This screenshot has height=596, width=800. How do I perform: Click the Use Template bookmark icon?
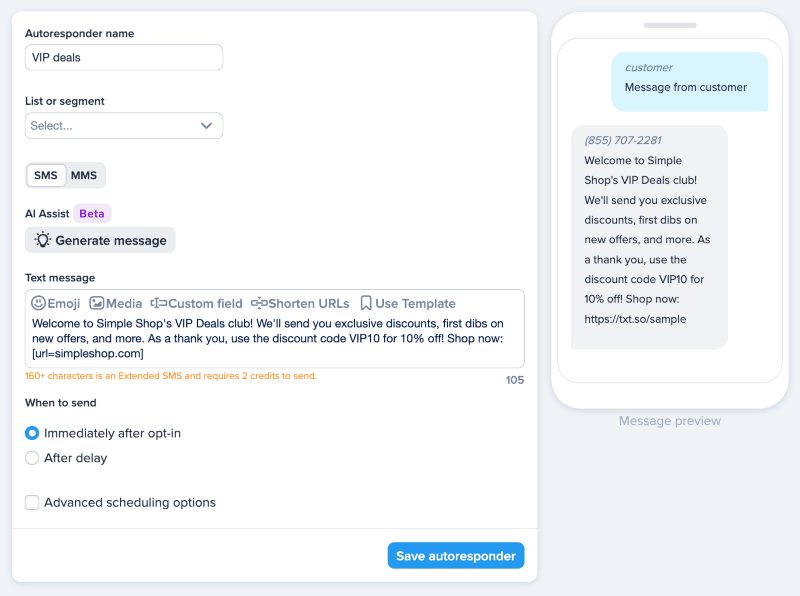(x=366, y=303)
